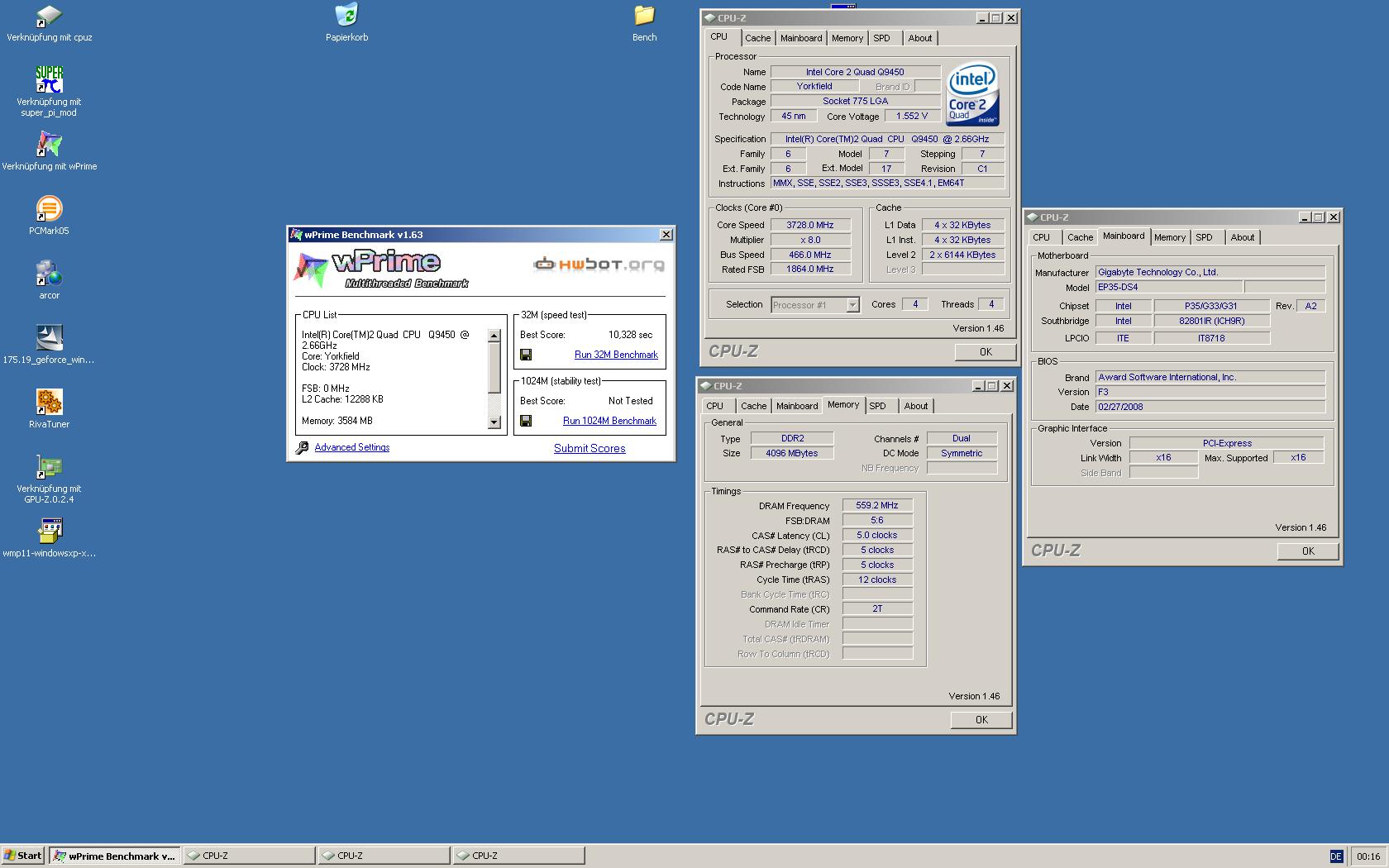This screenshot has height=868, width=1389.
Task: Click the Intel Core 2 Quad logo
Action: pos(972,95)
